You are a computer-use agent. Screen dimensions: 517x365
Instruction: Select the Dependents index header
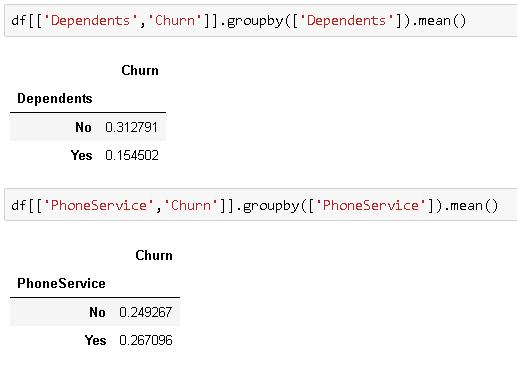(55, 99)
